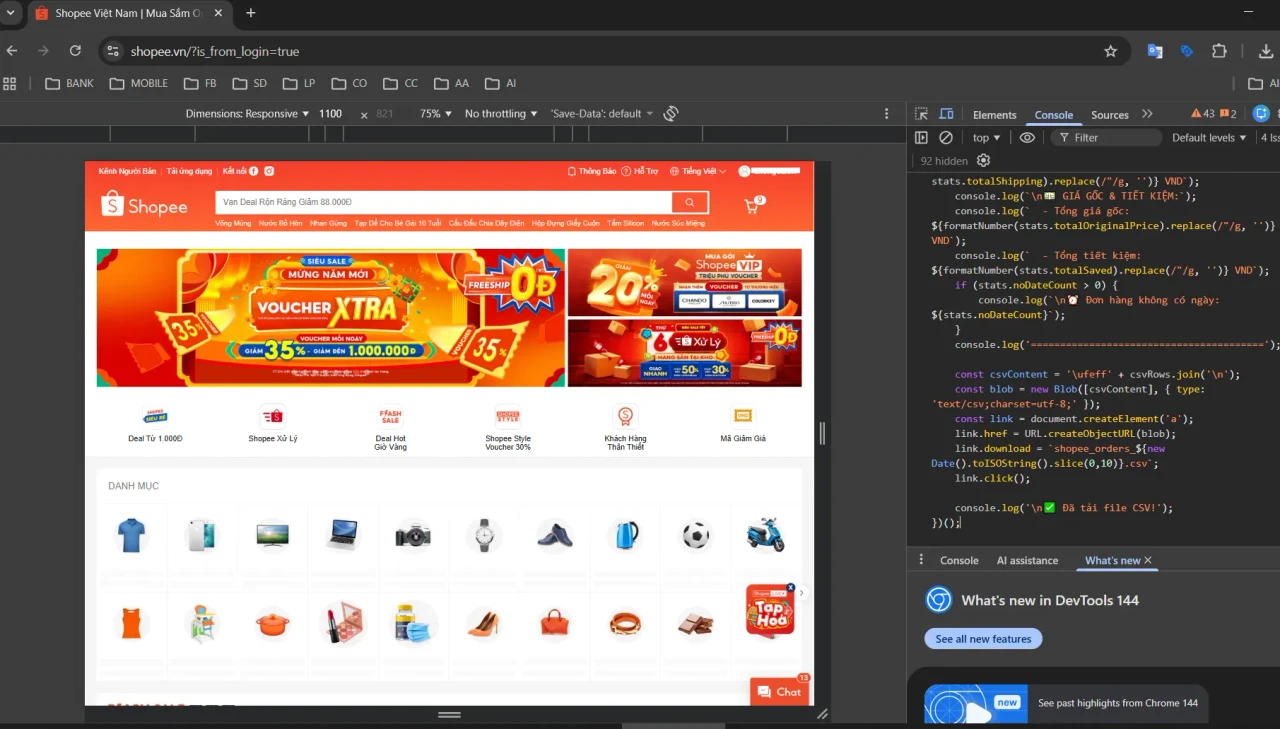Click inside the console Filter input field
This screenshot has height=729, width=1280.
[1105, 137]
